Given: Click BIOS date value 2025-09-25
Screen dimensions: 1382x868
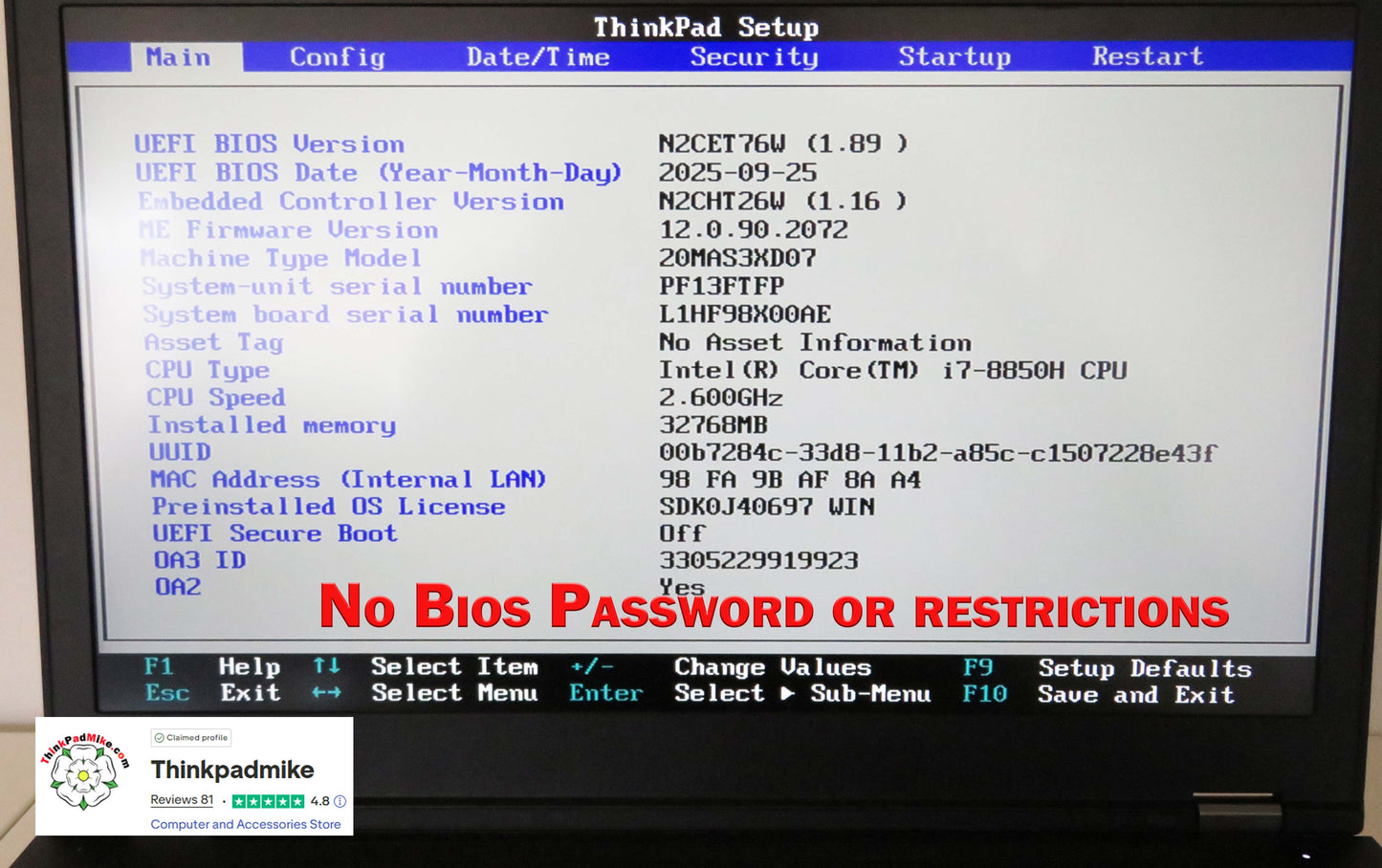Looking at the screenshot, I should coord(737,173).
